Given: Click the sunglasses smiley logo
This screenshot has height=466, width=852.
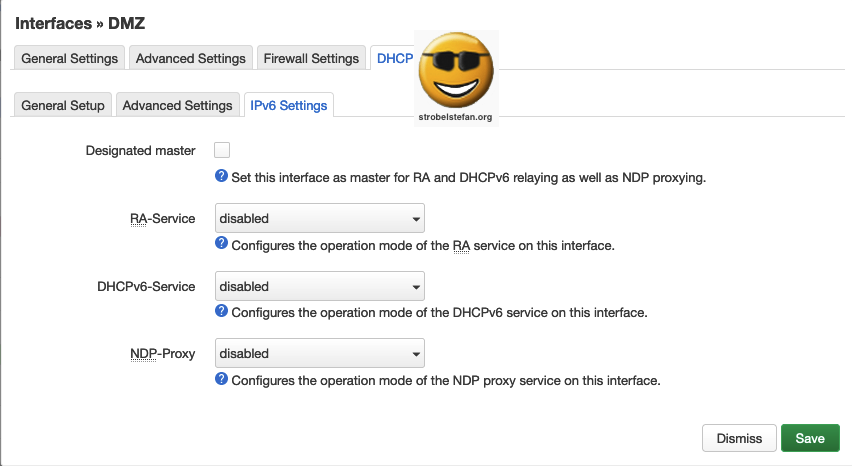Looking at the screenshot, I should click(x=456, y=70).
